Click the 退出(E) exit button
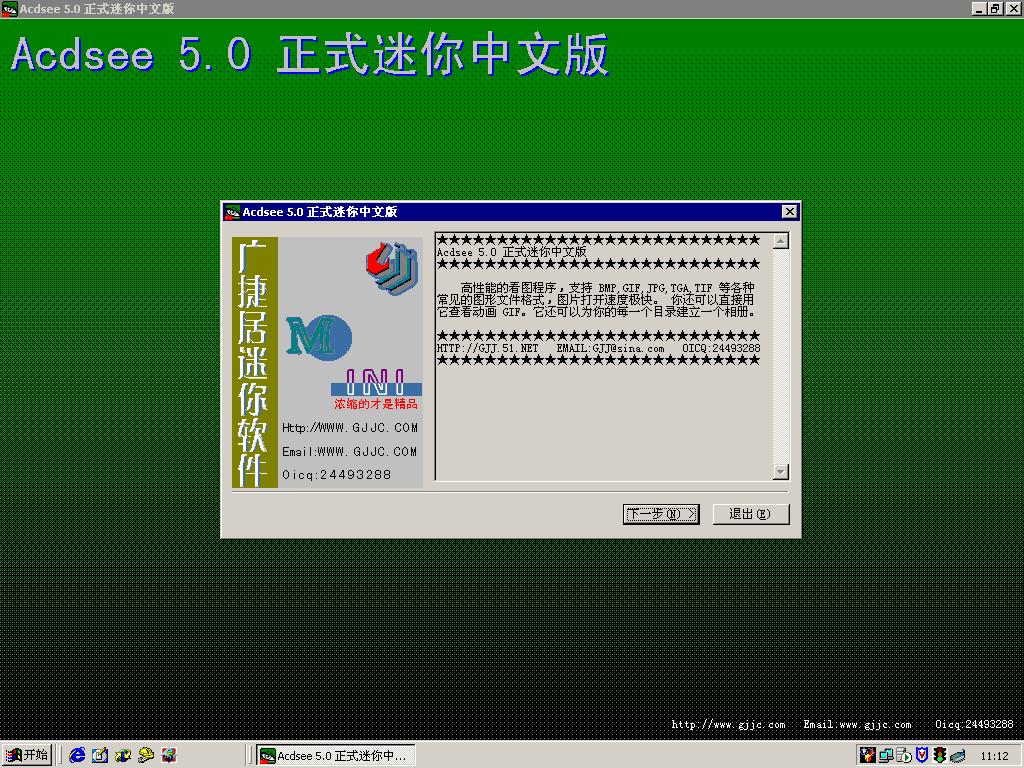Image resolution: width=1024 pixels, height=768 pixels. pyautogui.click(x=750, y=514)
